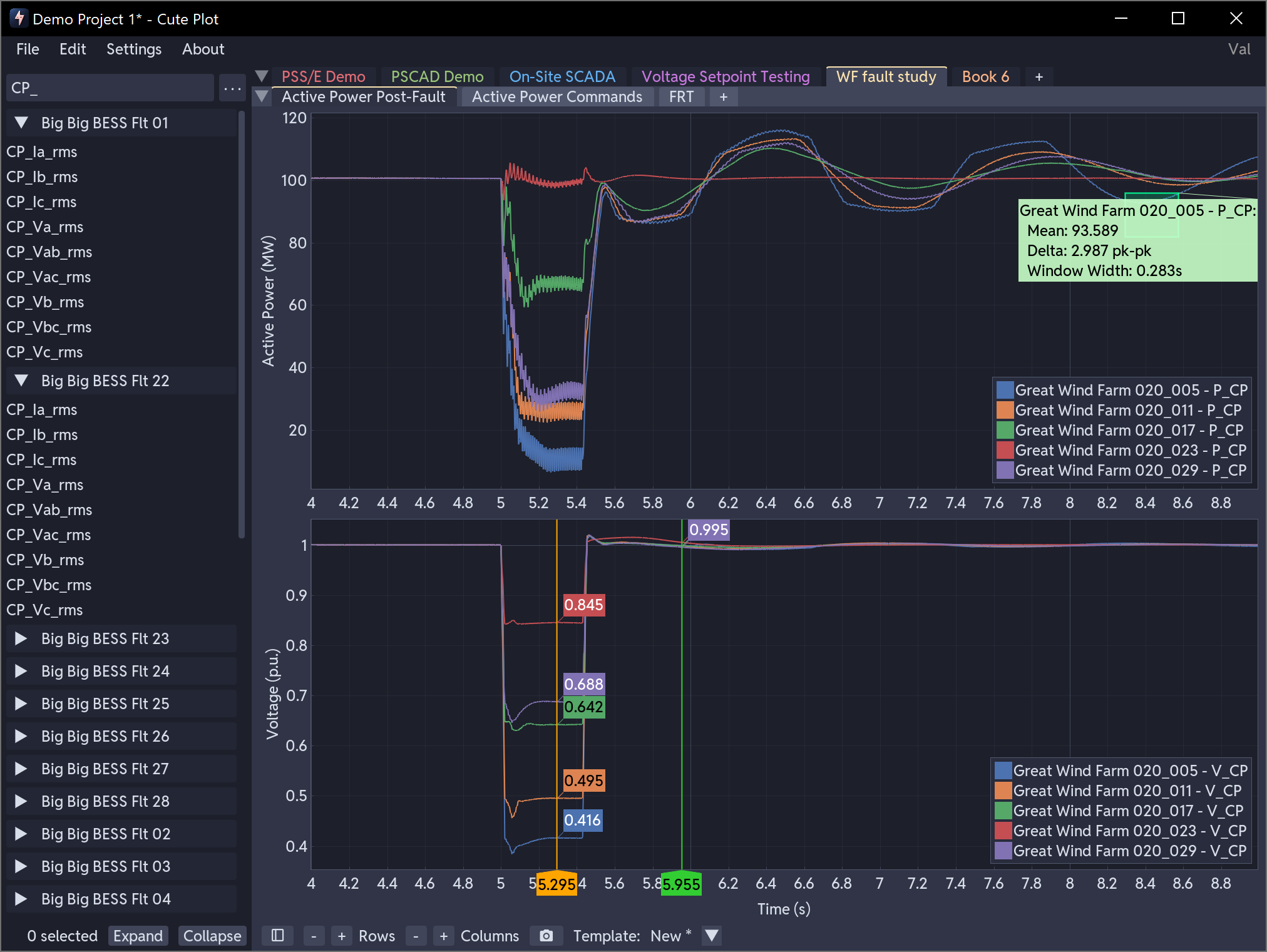The width and height of the screenshot is (1267, 952).
Task: Switch to the PSS/E Demo tab
Action: pos(323,77)
